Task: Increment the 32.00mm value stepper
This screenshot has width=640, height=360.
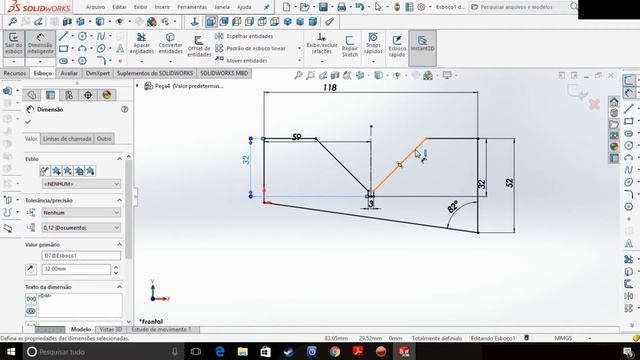Action: [x=116, y=267]
